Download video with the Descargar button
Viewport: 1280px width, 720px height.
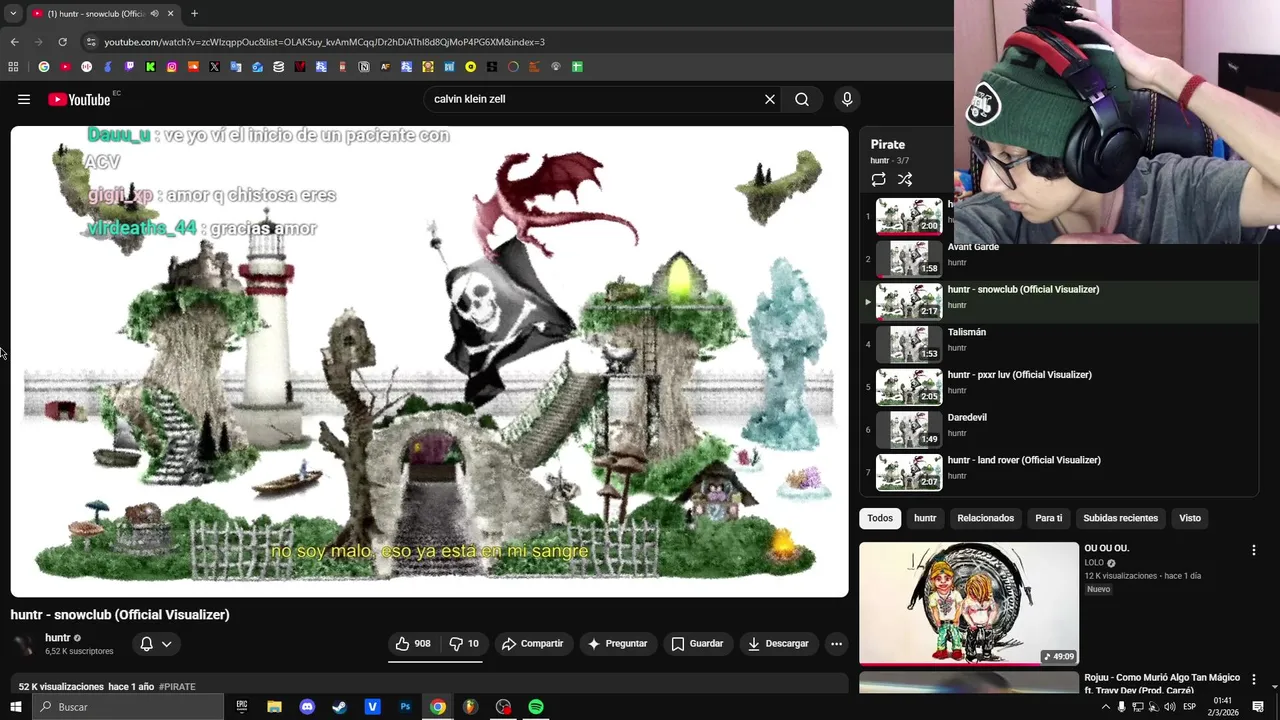pos(778,643)
